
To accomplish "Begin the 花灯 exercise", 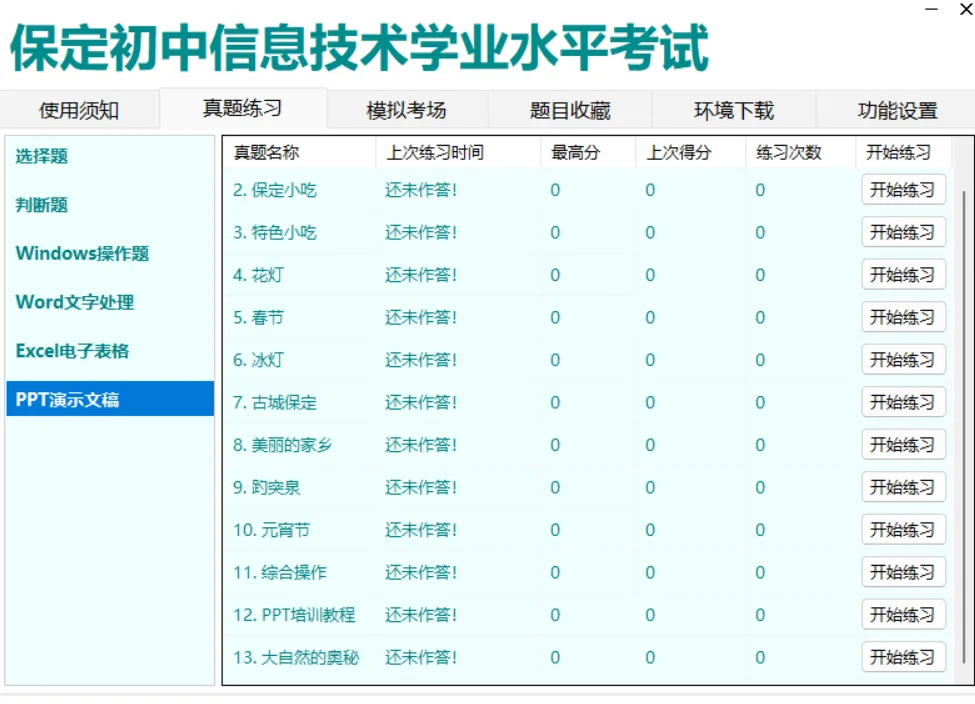I will point(903,274).
